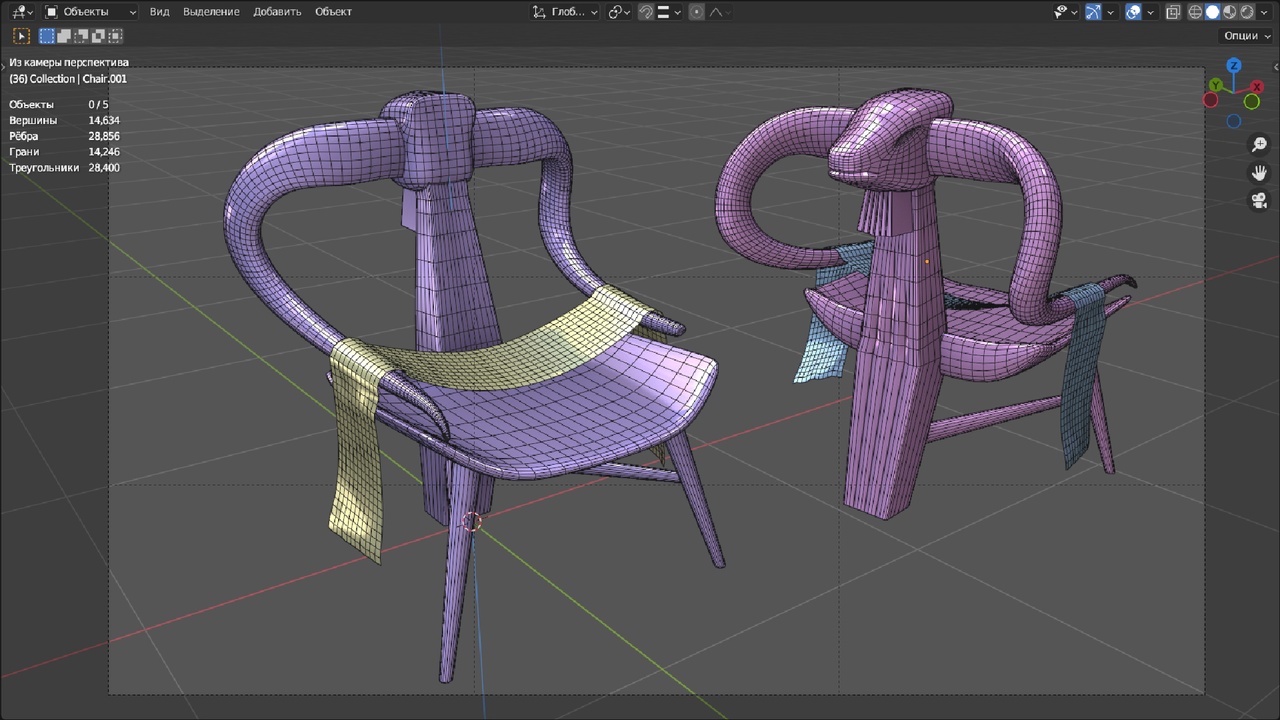Choose the intersect selection mode

115,36
